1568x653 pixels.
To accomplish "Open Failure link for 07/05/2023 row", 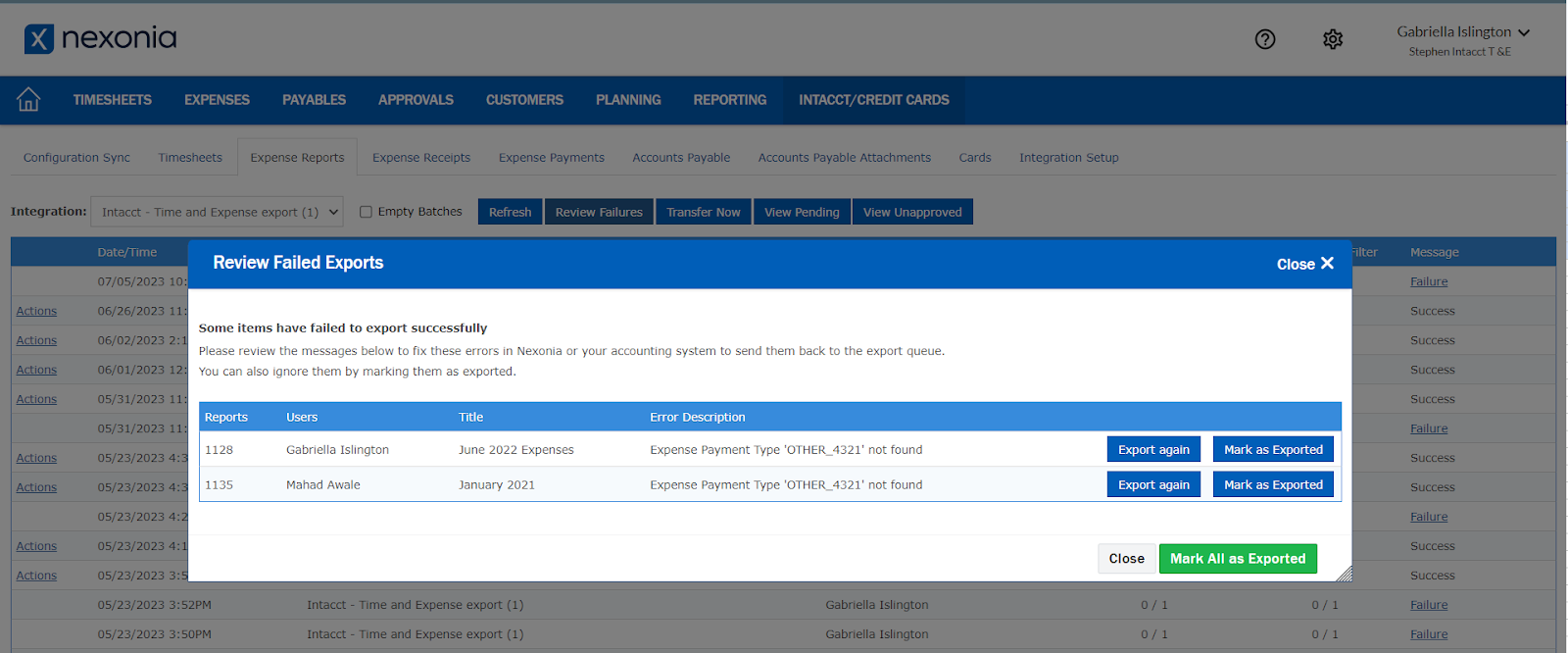I will tap(1429, 281).
